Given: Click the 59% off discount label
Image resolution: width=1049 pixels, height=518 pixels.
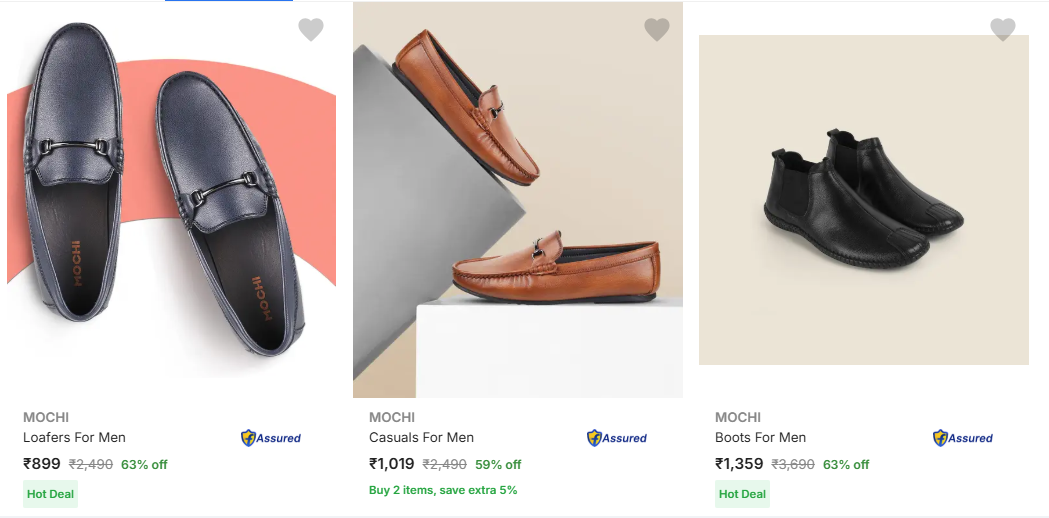Looking at the screenshot, I should [498, 465].
